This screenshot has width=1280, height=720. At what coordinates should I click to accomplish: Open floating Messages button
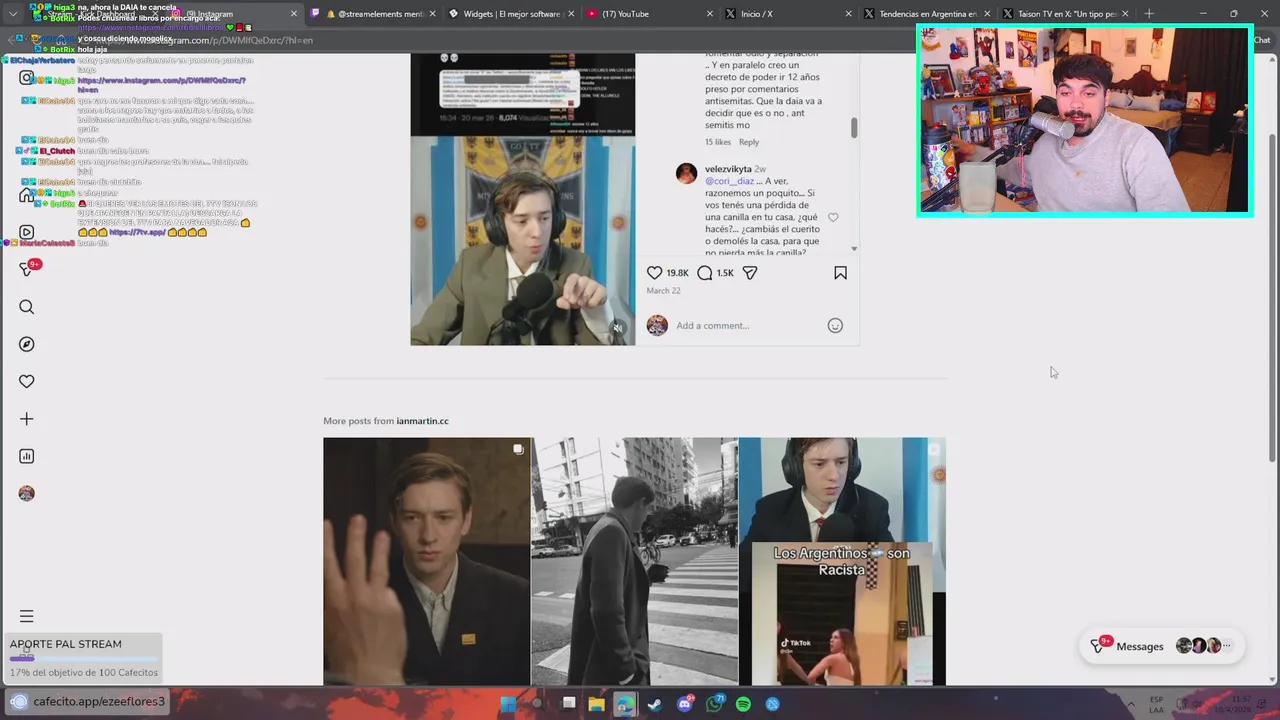click(1161, 646)
